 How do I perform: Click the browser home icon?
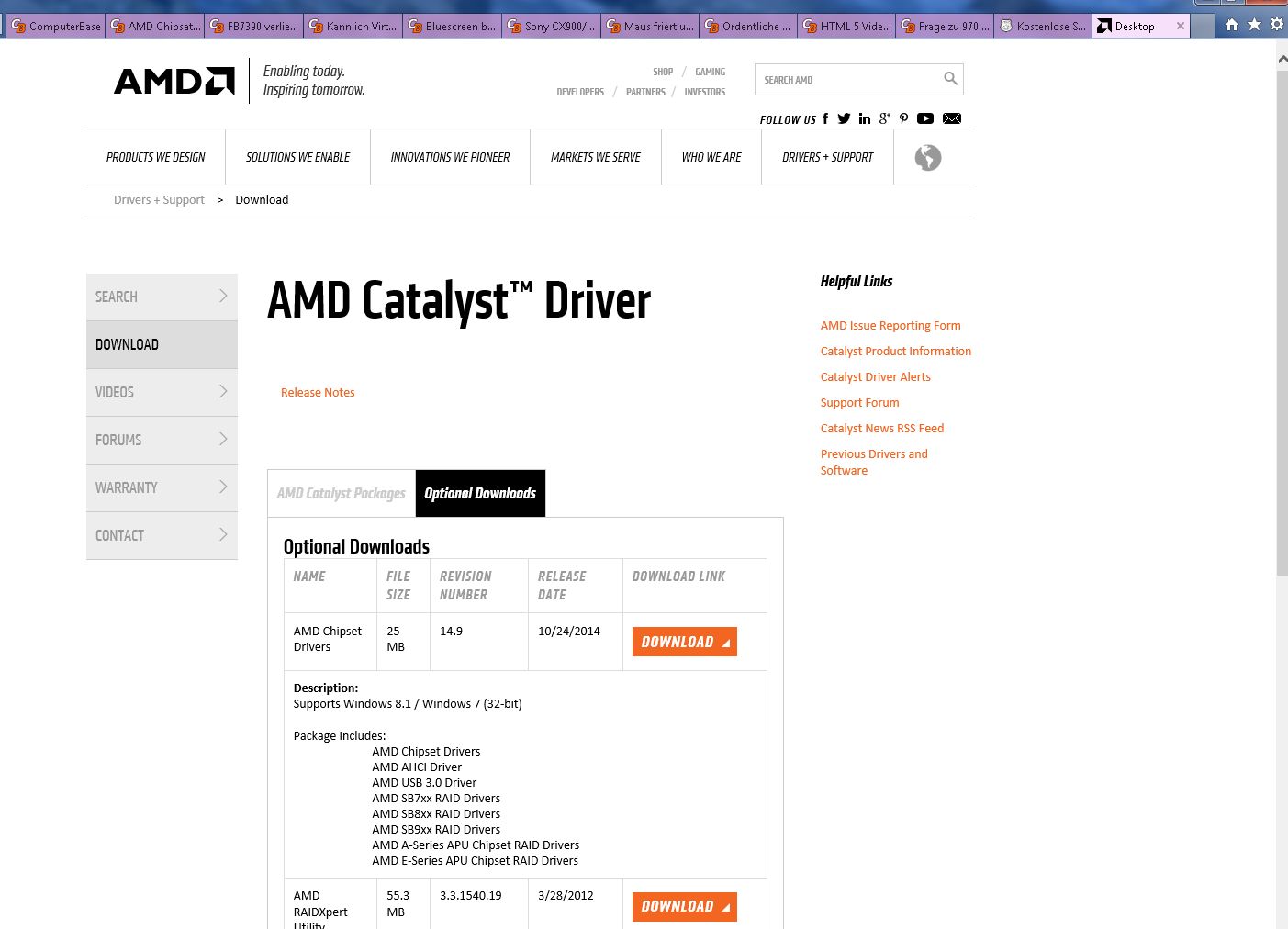pyautogui.click(x=1232, y=25)
